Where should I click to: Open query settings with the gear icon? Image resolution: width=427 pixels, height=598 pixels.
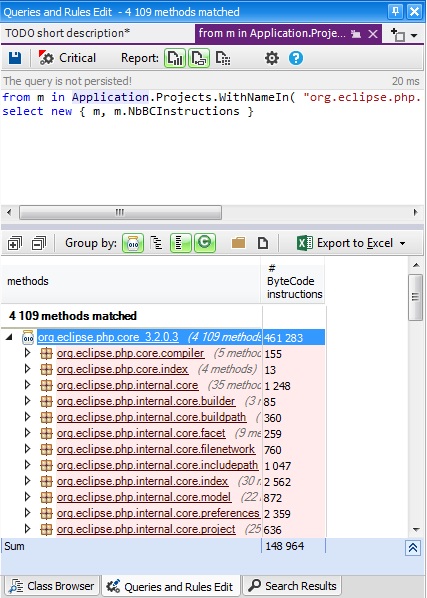tap(272, 58)
